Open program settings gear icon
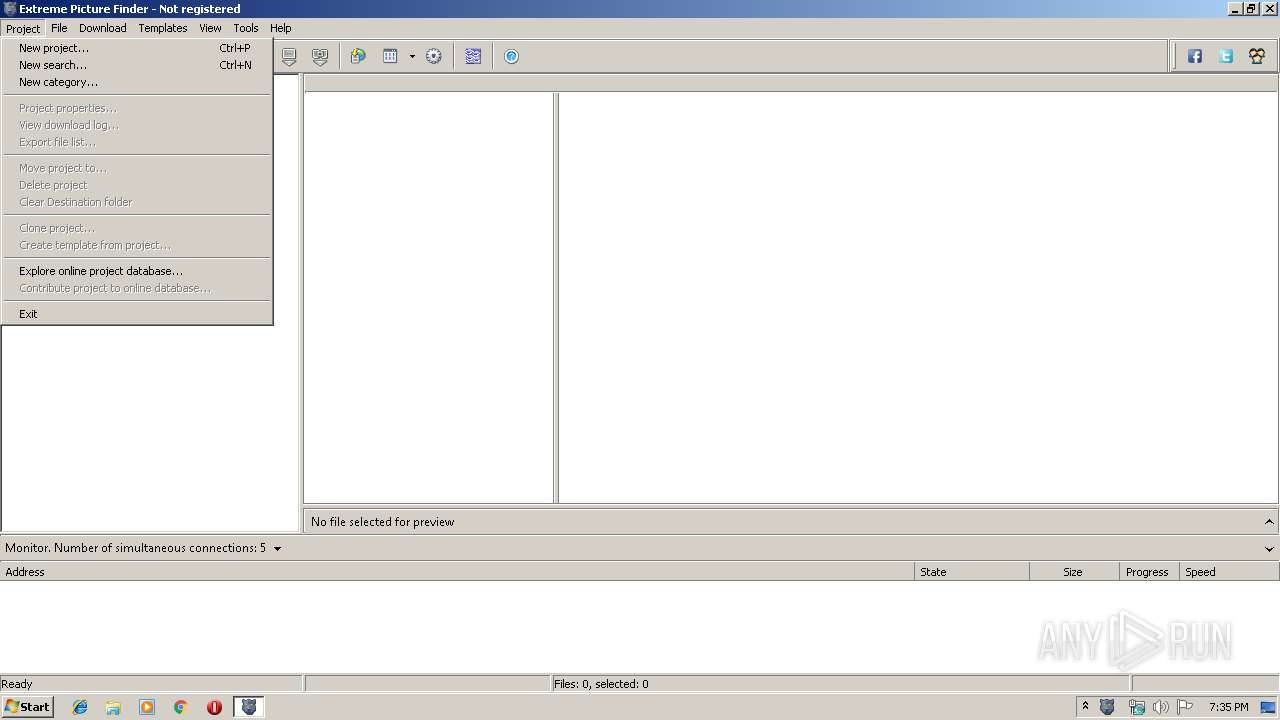 [434, 57]
